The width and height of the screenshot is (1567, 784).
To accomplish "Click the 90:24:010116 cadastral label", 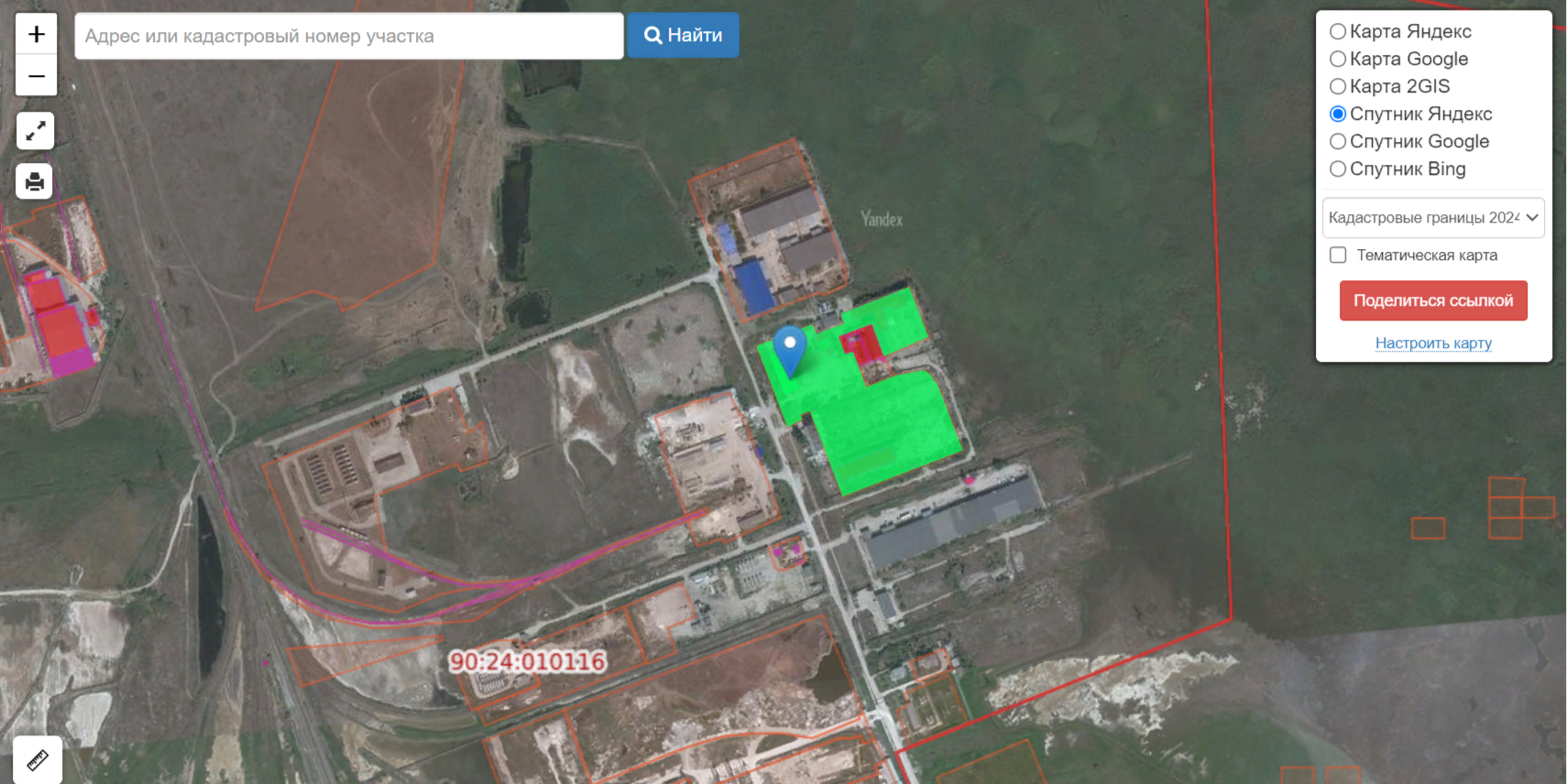I will point(528,661).
